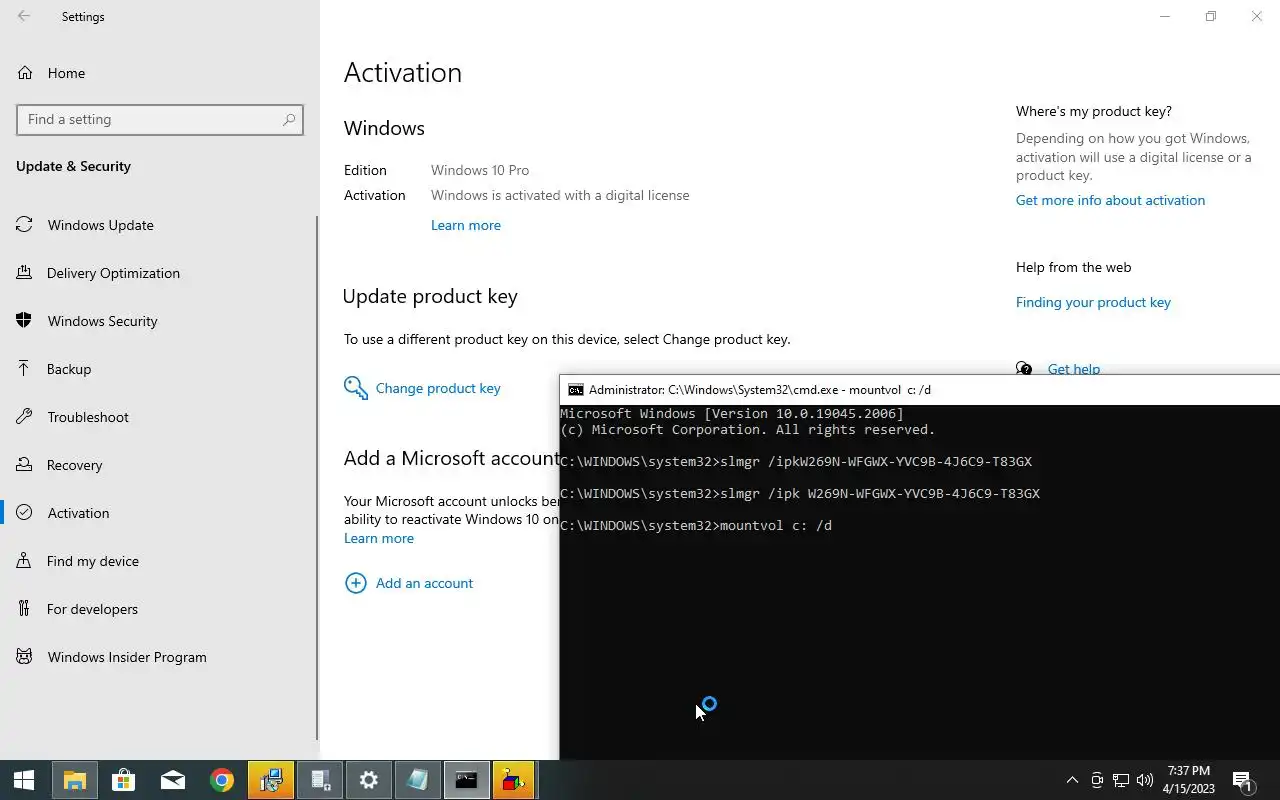Click the 'Windows is activated with a digital license' text
The height and width of the screenshot is (800, 1280).
point(560,195)
